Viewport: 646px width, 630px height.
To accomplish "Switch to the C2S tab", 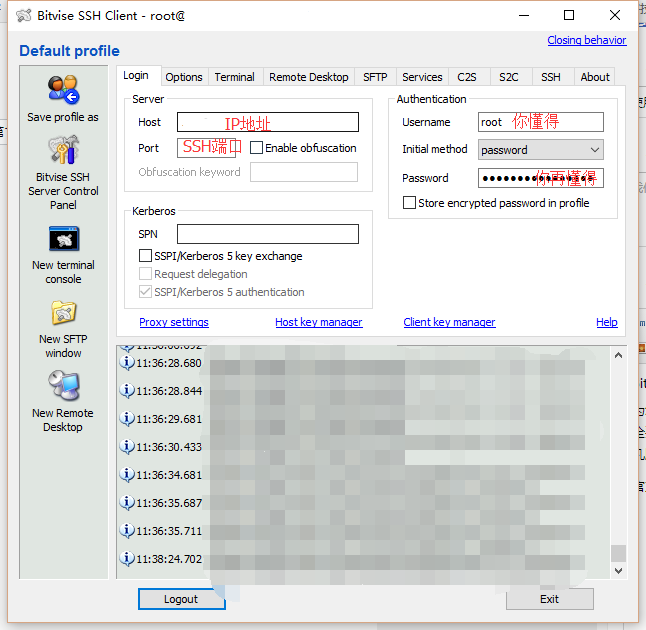I will 467,77.
